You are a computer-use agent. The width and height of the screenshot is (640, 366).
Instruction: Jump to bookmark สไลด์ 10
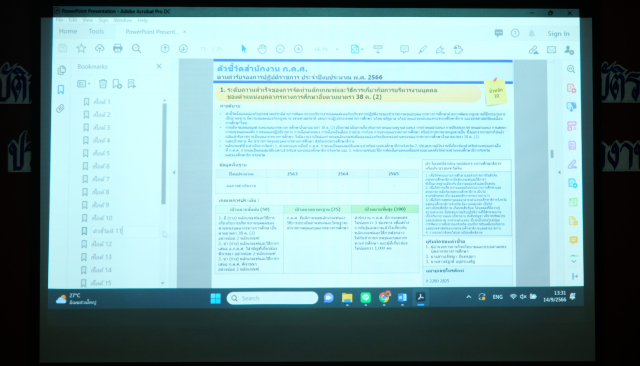tap(102, 218)
